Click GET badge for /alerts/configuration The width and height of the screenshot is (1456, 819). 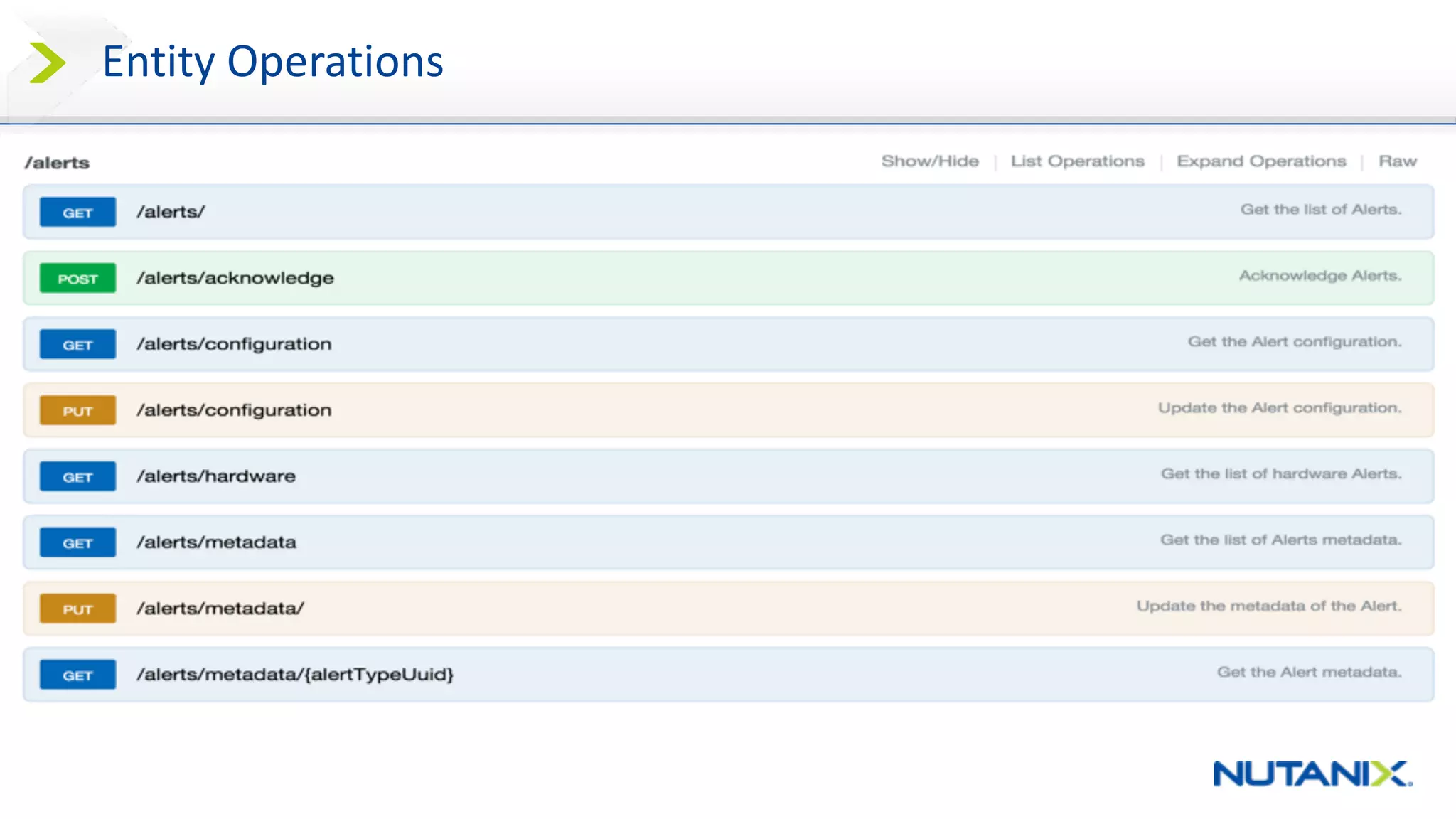tap(77, 344)
